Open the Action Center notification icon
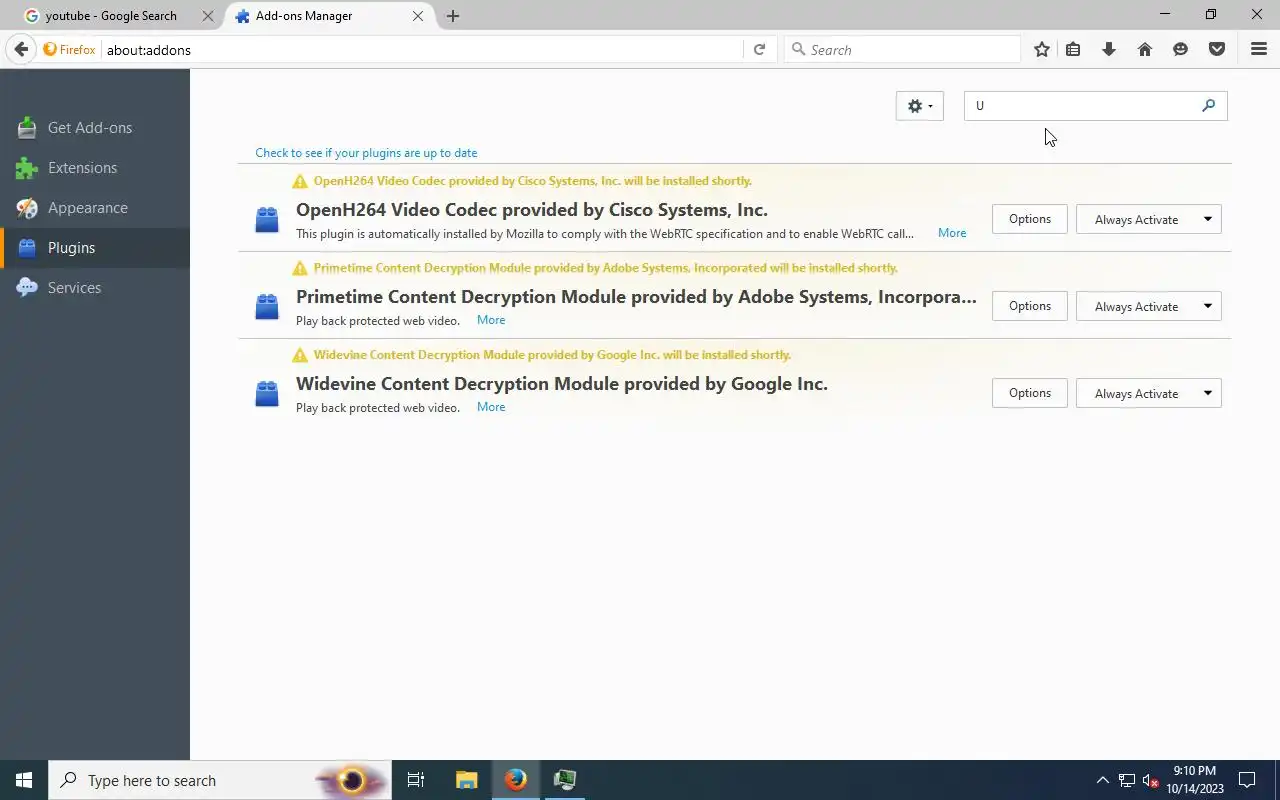 tap(1247, 780)
